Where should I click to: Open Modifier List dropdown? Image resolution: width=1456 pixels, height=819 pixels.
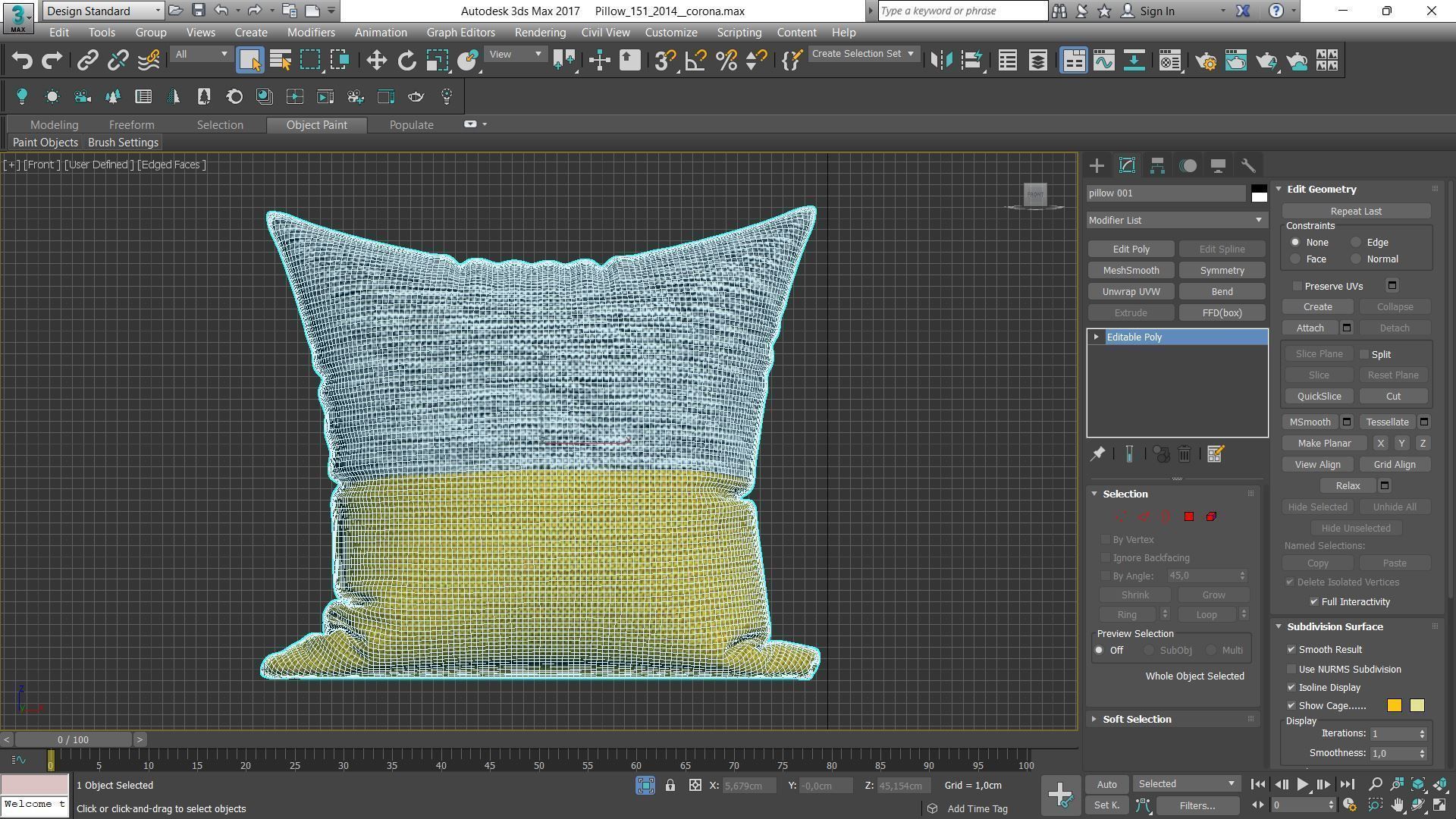coord(1176,221)
